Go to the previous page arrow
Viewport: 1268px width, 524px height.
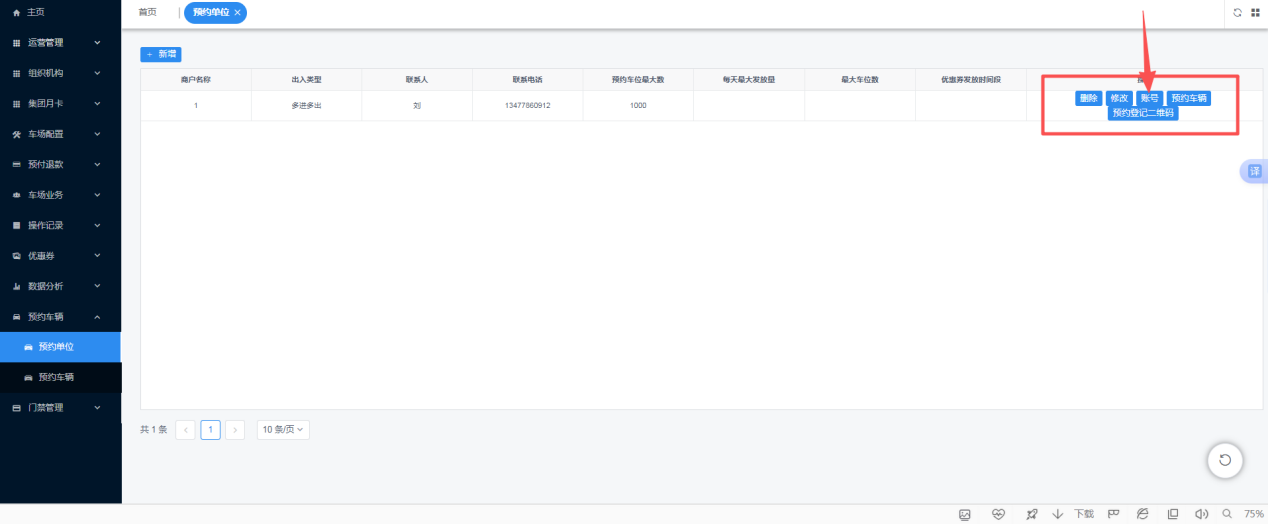(x=186, y=430)
